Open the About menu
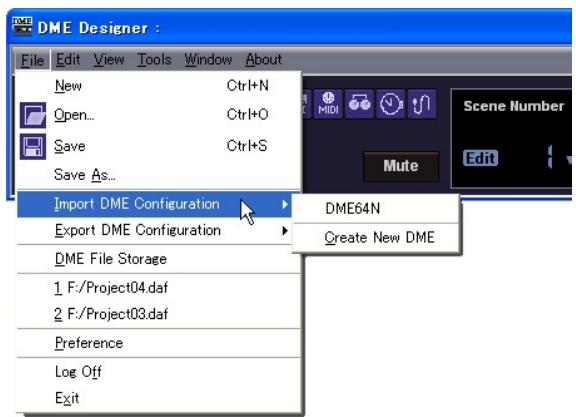 263,60
